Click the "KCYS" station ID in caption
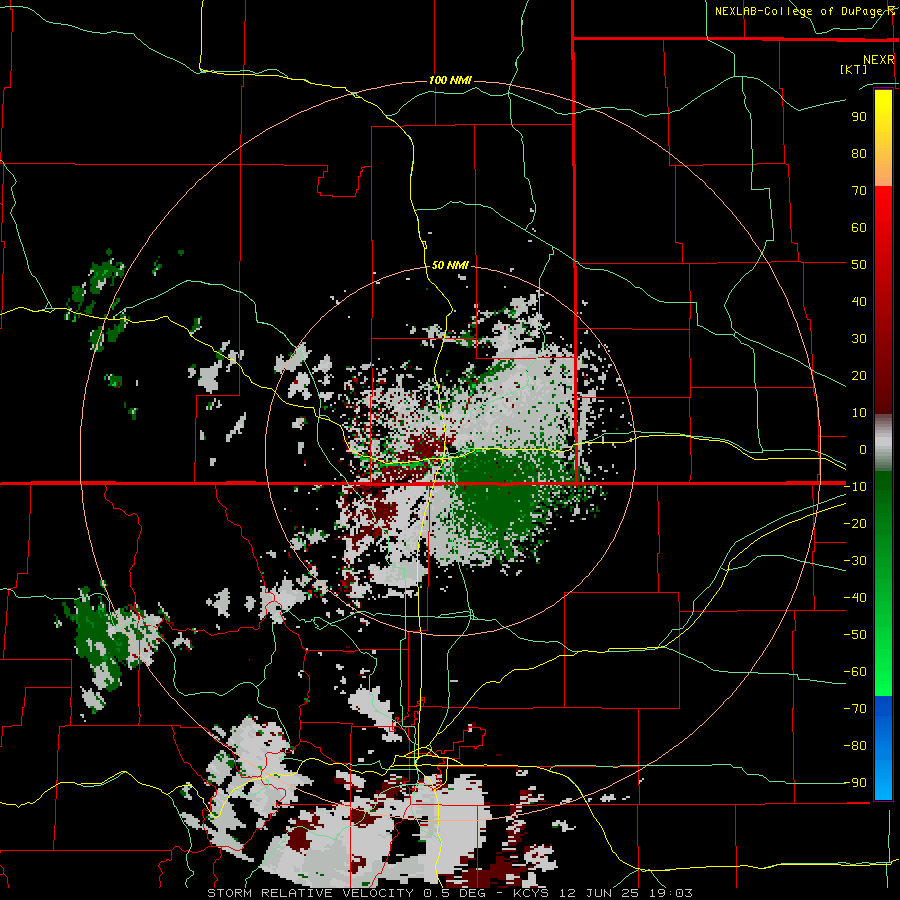Screen dimensions: 900x900 point(529,893)
